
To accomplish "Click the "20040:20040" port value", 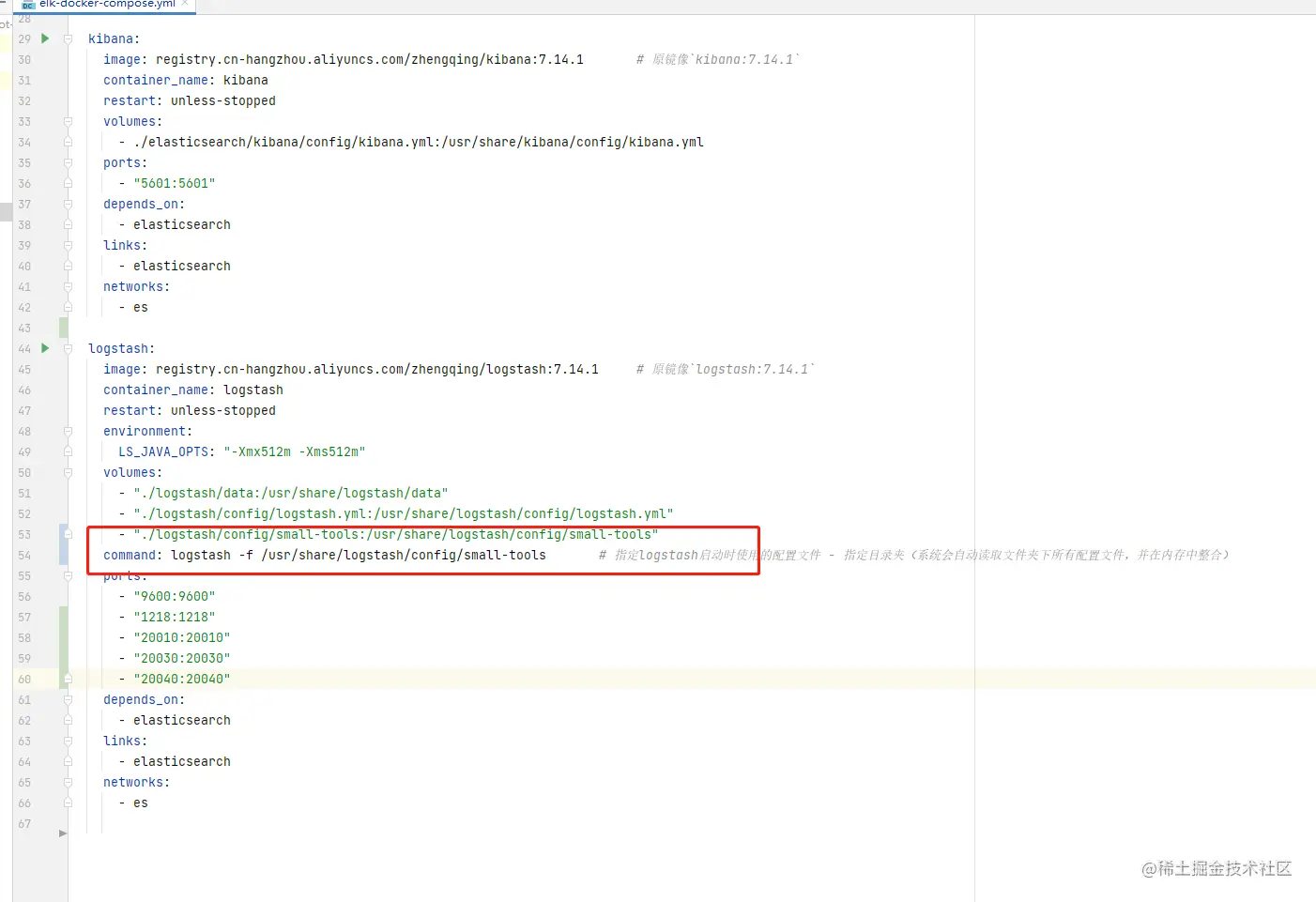I will pos(182,679).
